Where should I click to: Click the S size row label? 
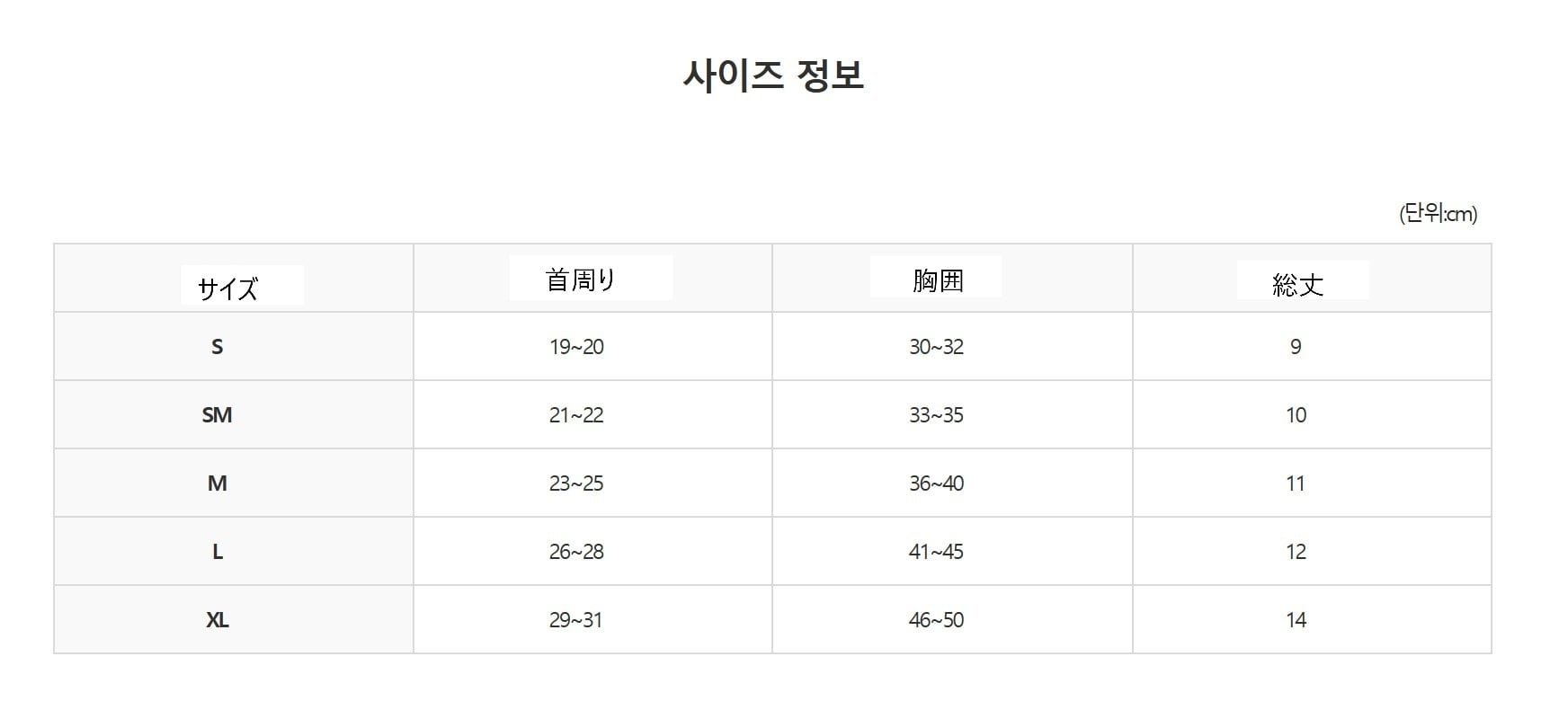tap(217, 347)
